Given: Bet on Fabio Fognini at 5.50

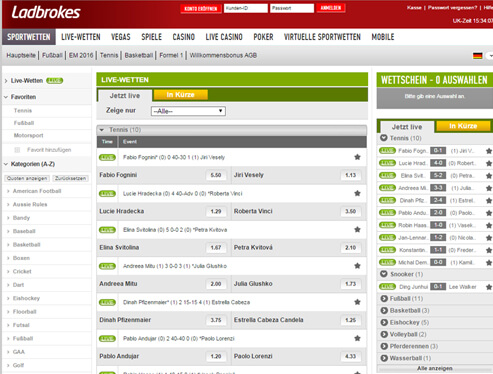Looking at the screenshot, I should pyautogui.click(x=216, y=175).
